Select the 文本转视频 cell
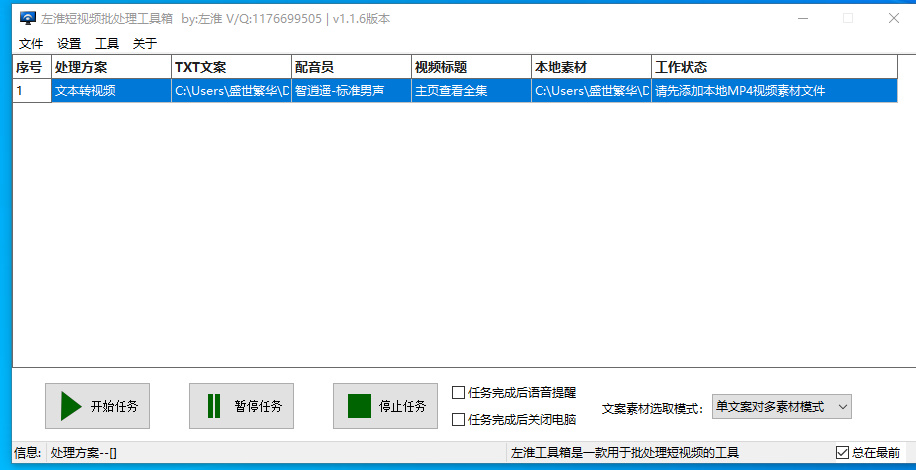 [x=112, y=91]
